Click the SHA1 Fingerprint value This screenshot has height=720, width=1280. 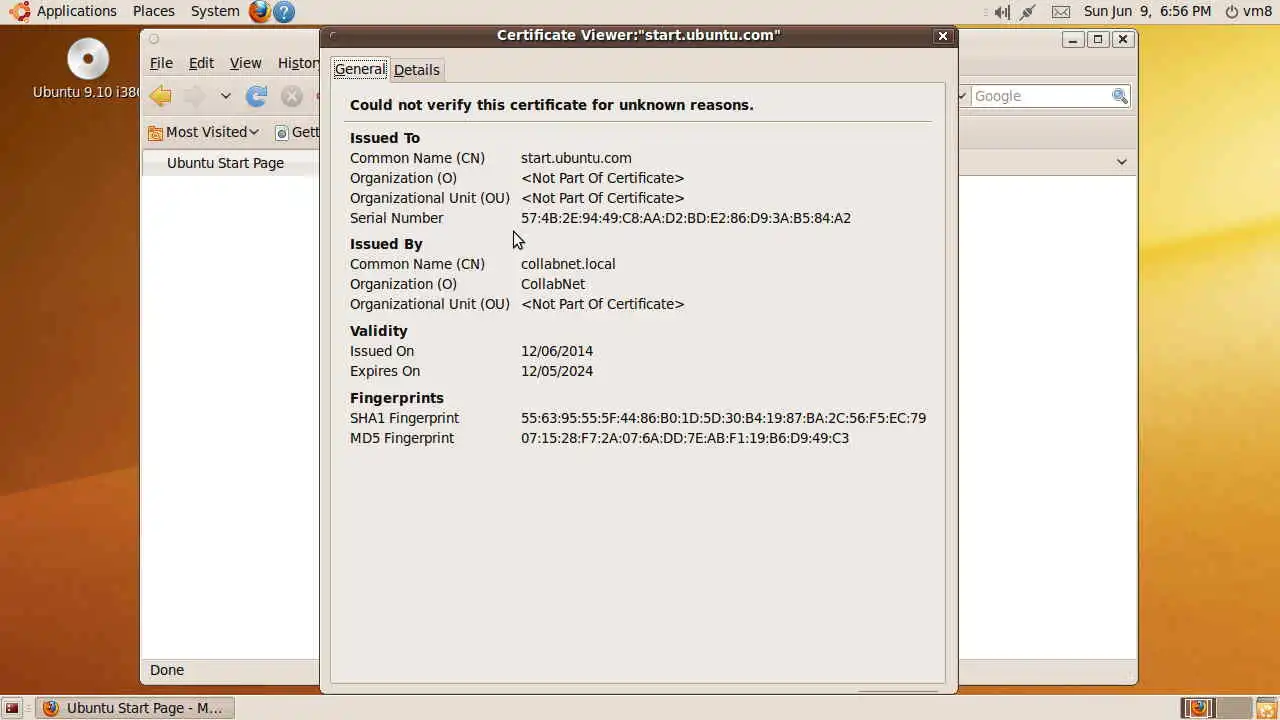pyautogui.click(x=723, y=418)
